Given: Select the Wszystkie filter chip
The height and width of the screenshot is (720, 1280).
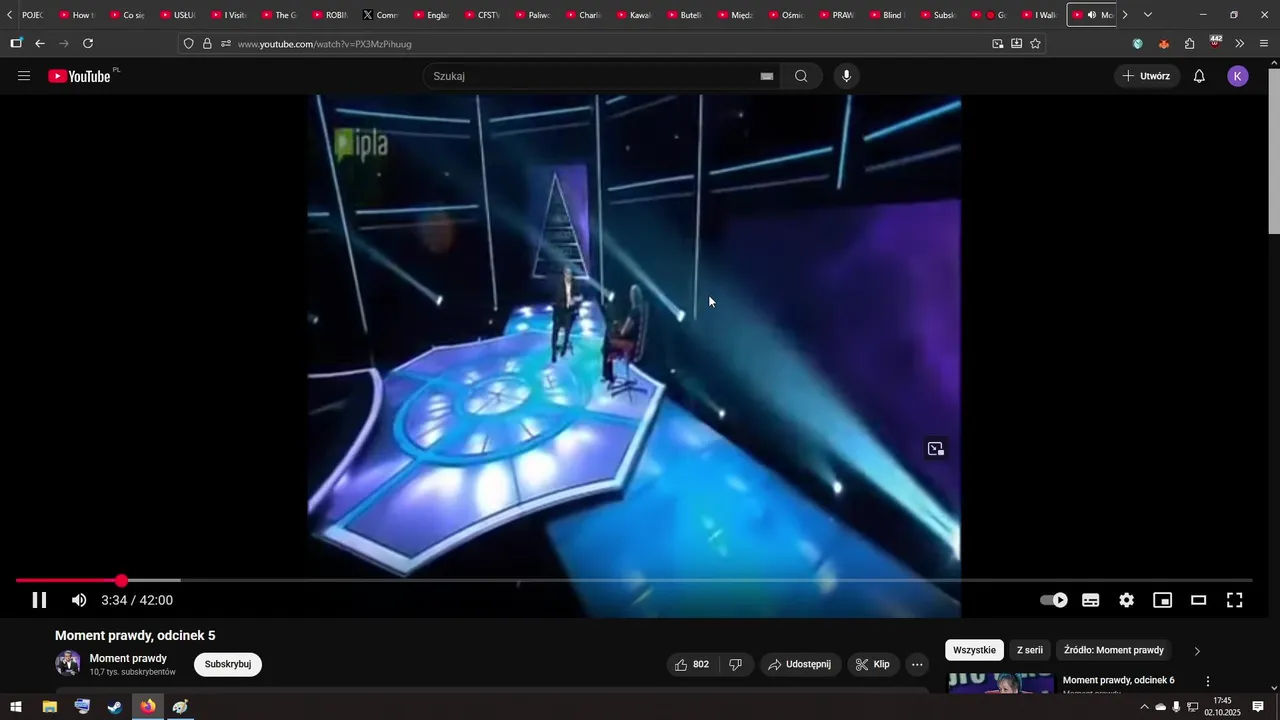Looking at the screenshot, I should pos(974,650).
